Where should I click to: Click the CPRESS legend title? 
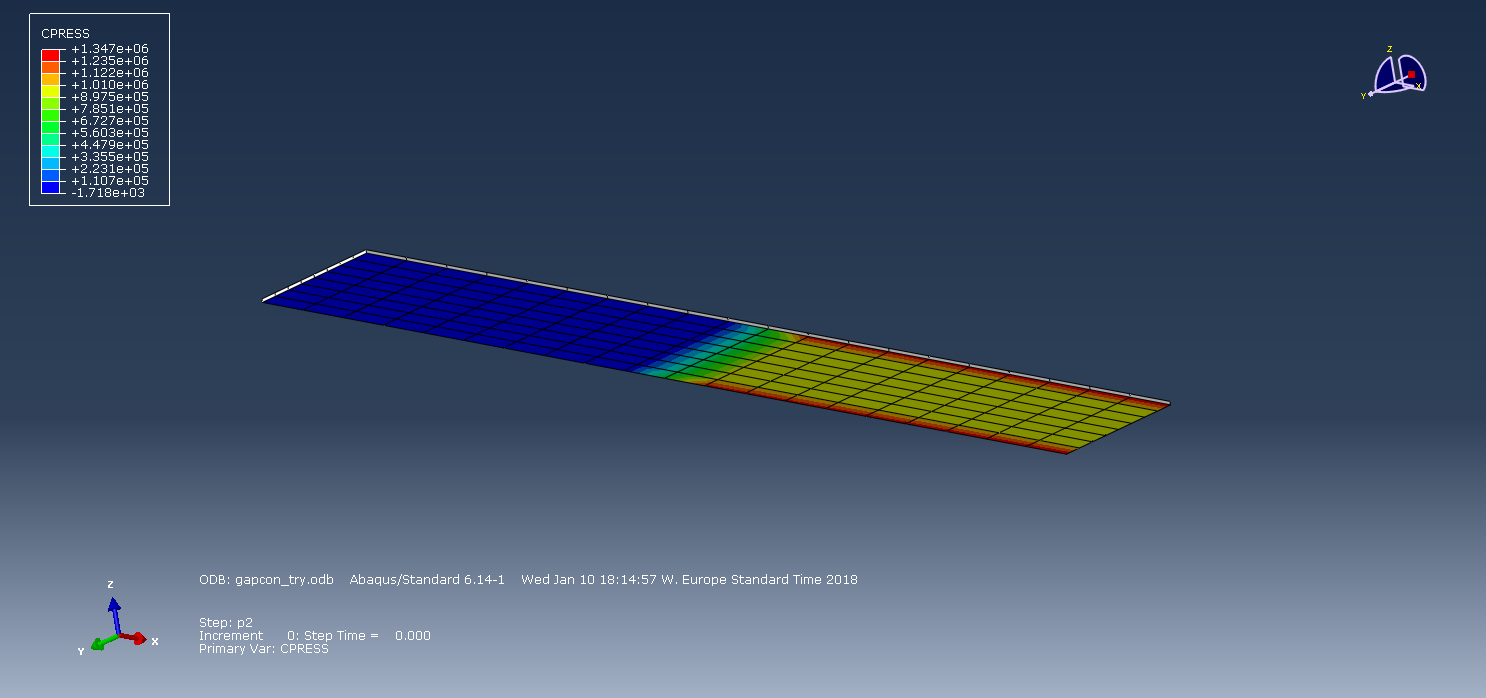pos(65,34)
